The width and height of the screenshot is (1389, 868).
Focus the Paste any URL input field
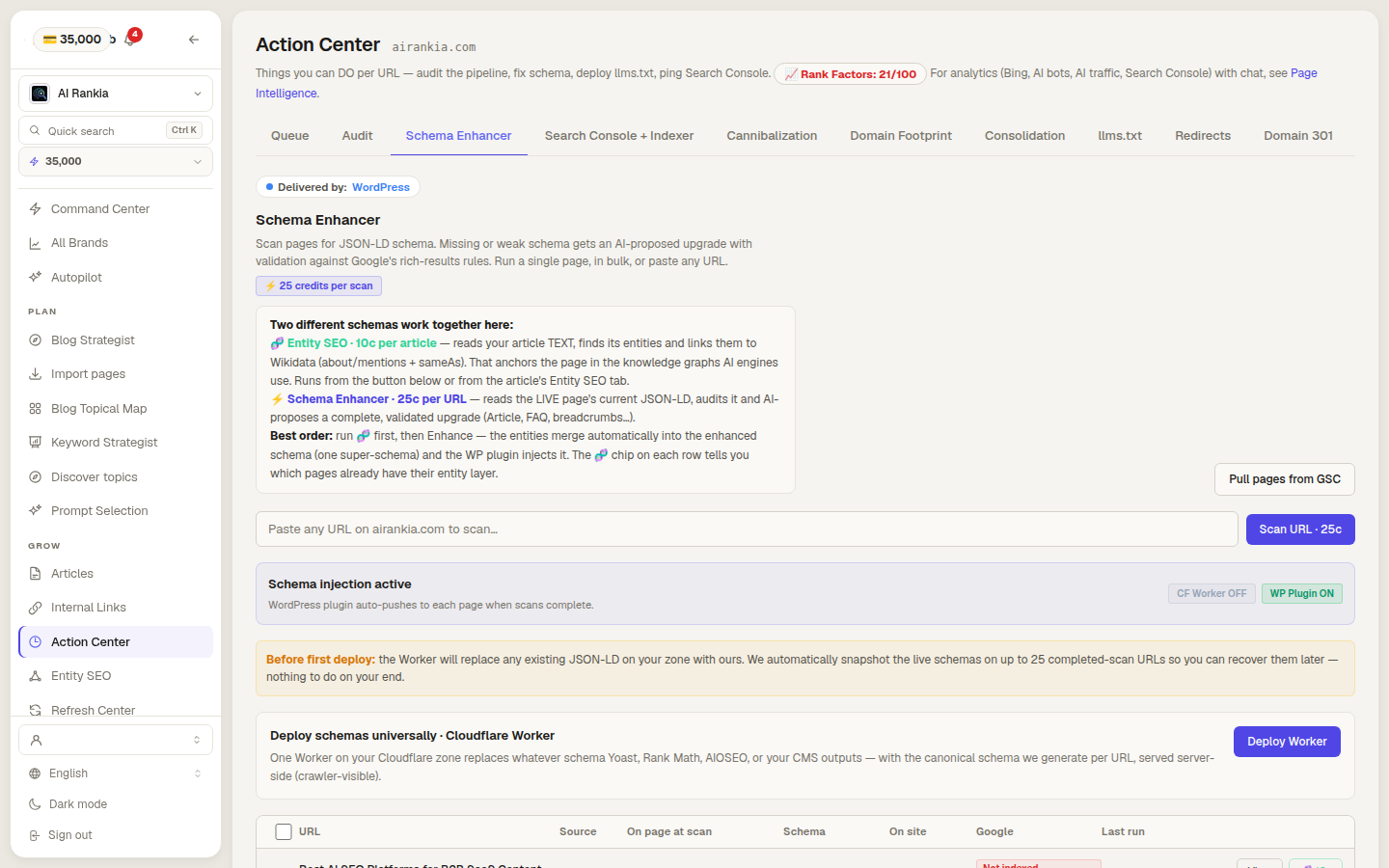coord(747,529)
